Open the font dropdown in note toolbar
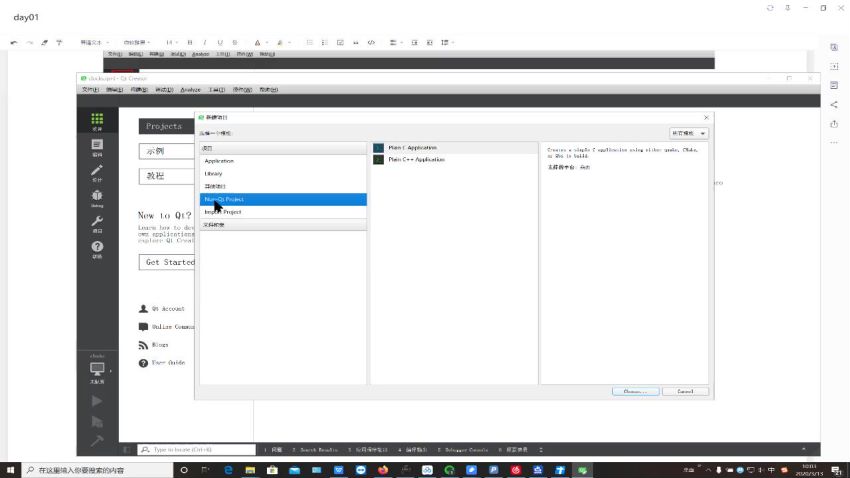850x478 pixels. pyautogui.click(x=137, y=42)
